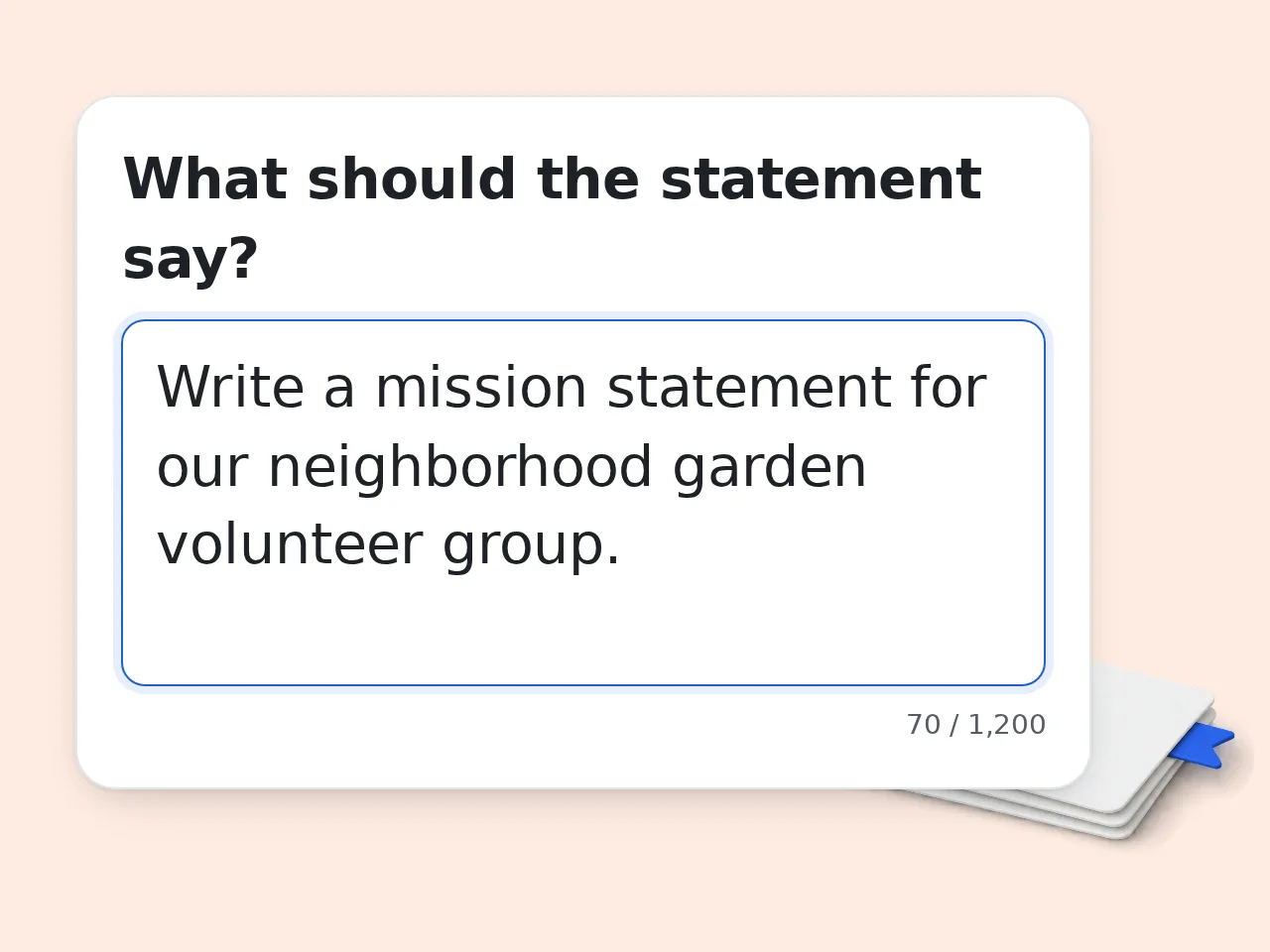Click the word "statement" inside the text area
1270x952 pixels.
click(749, 387)
